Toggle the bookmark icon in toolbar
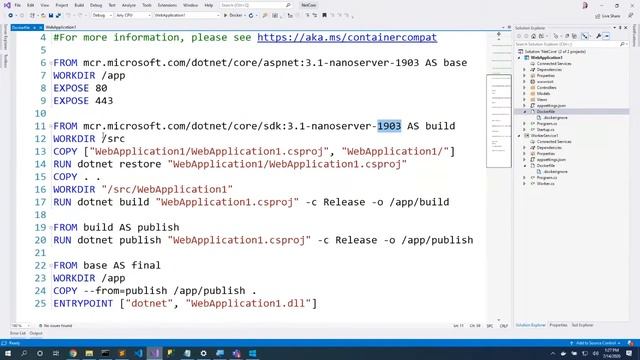The width and height of the screenshot is (640, 360). coord(324,16)
